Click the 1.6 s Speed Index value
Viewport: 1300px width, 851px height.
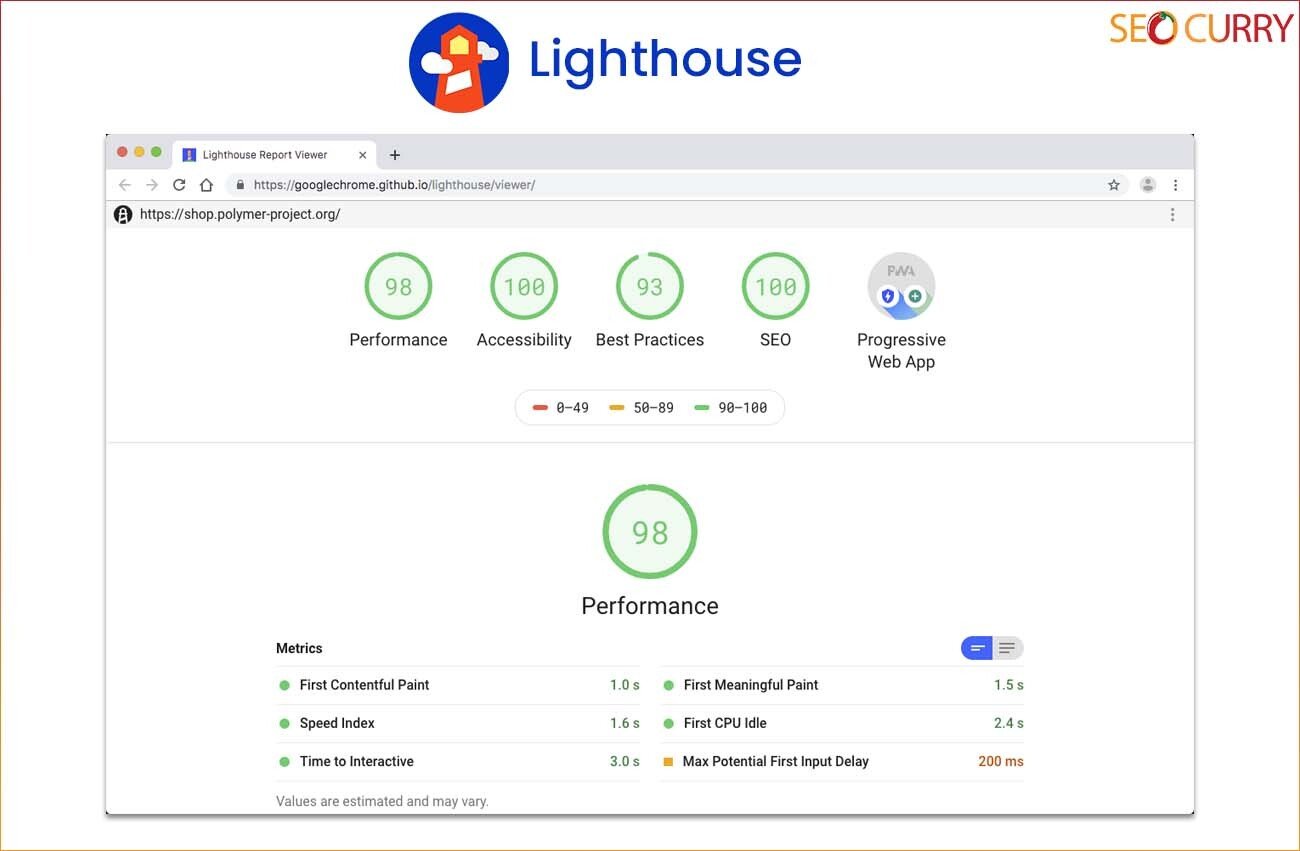tap(625, 723)
